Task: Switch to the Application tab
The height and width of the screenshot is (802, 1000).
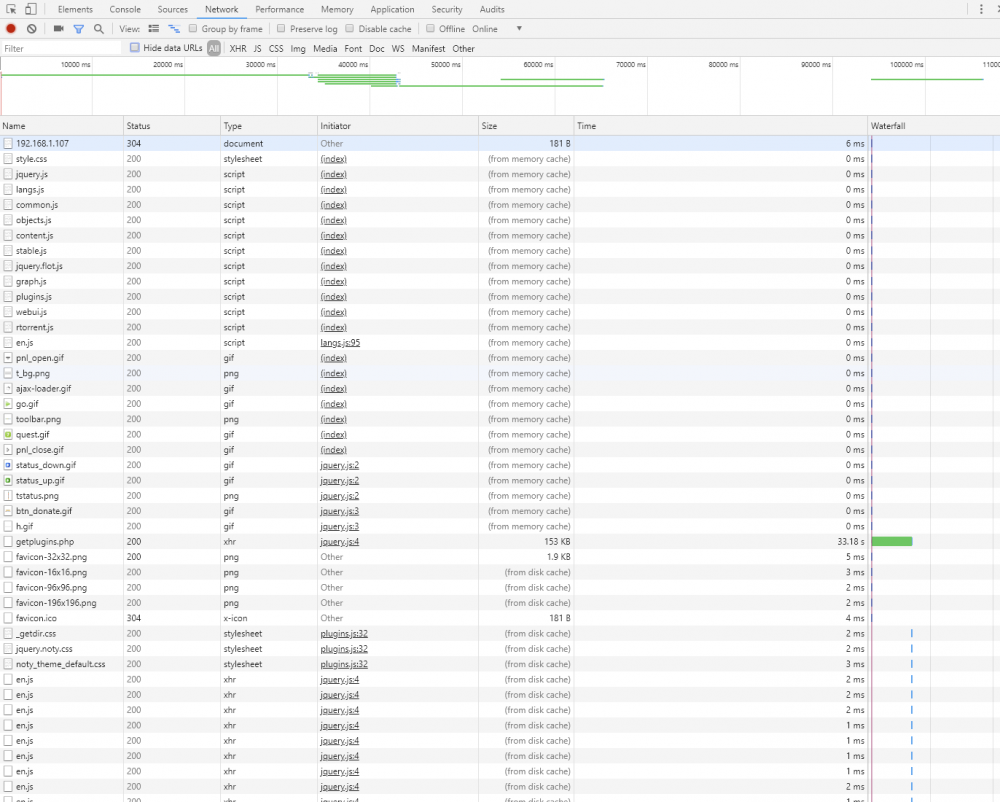Action: [x=392, y=10]
